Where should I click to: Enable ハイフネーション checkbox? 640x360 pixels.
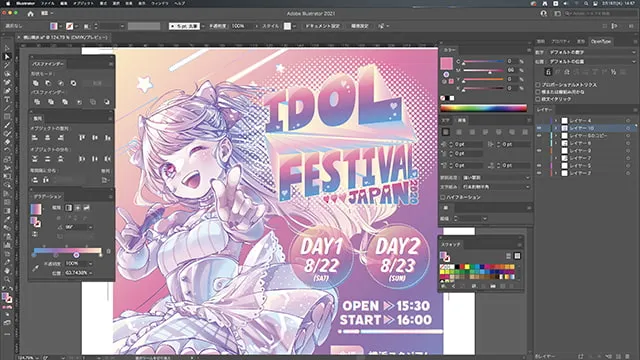(443, 197)
